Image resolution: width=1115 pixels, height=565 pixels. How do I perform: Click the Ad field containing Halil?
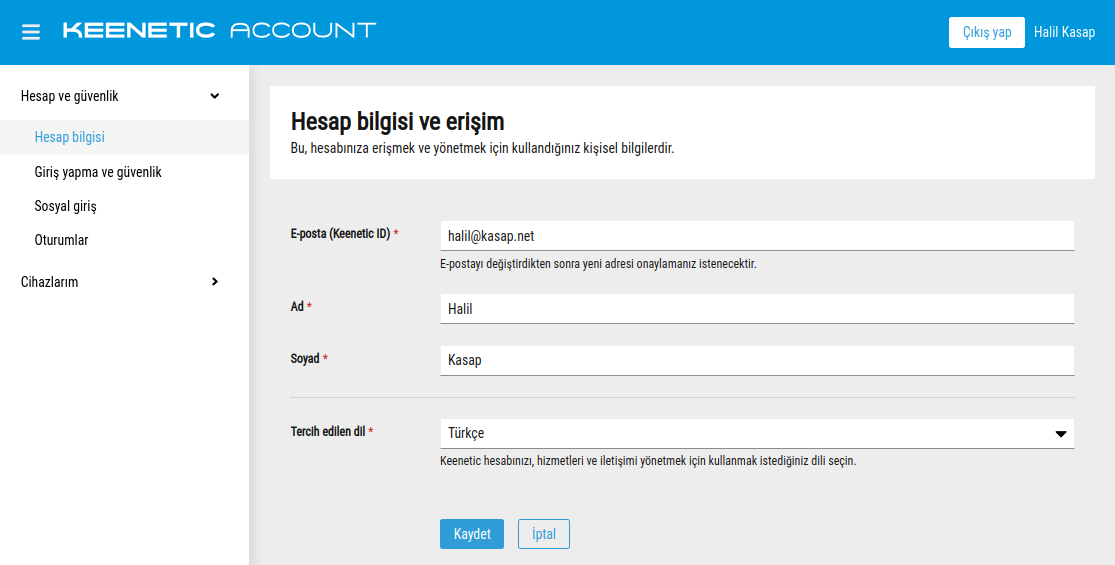[756, 309]
